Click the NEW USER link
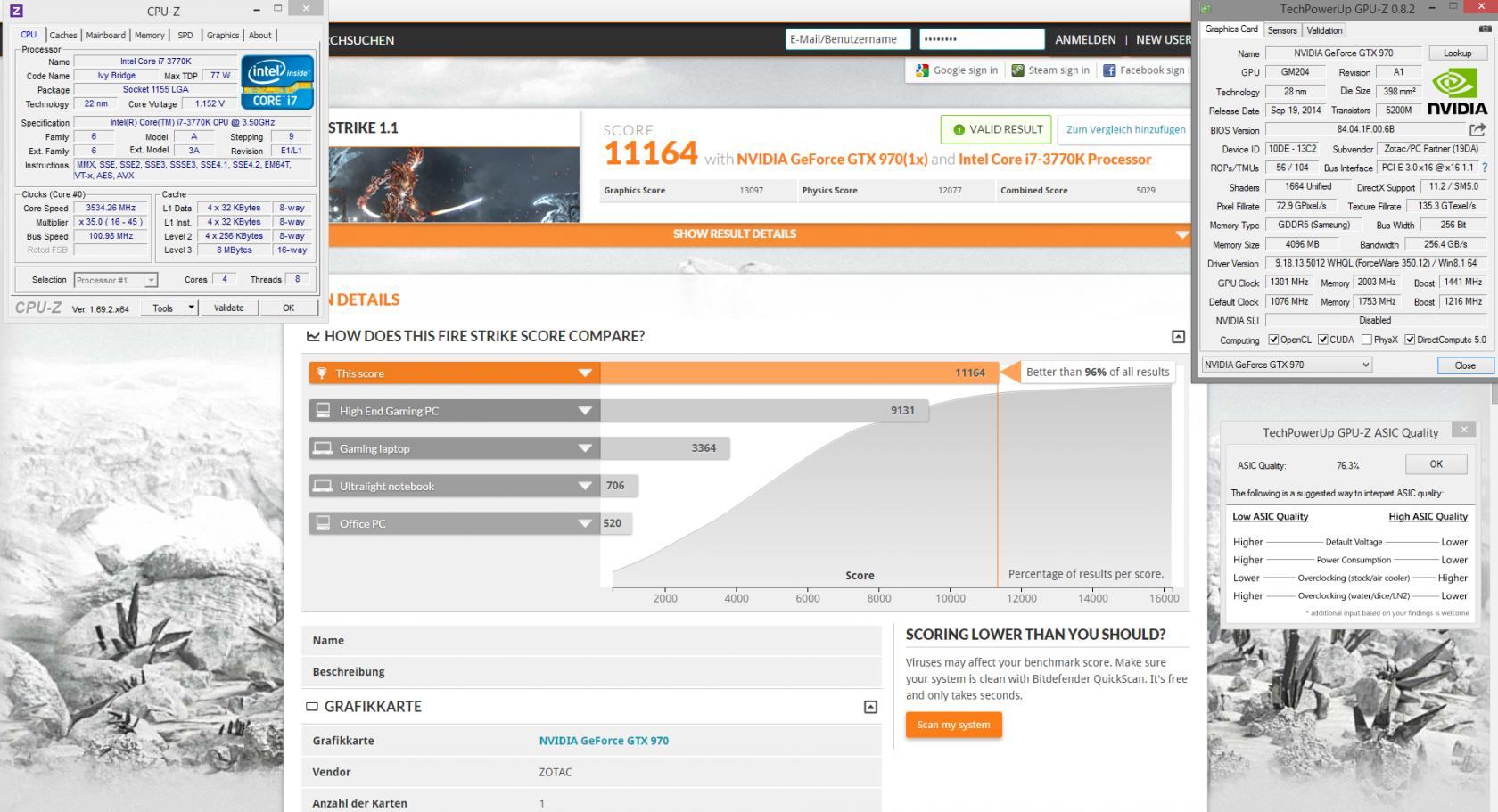This screenshot has height=812, width=1498. point(1164,40)
